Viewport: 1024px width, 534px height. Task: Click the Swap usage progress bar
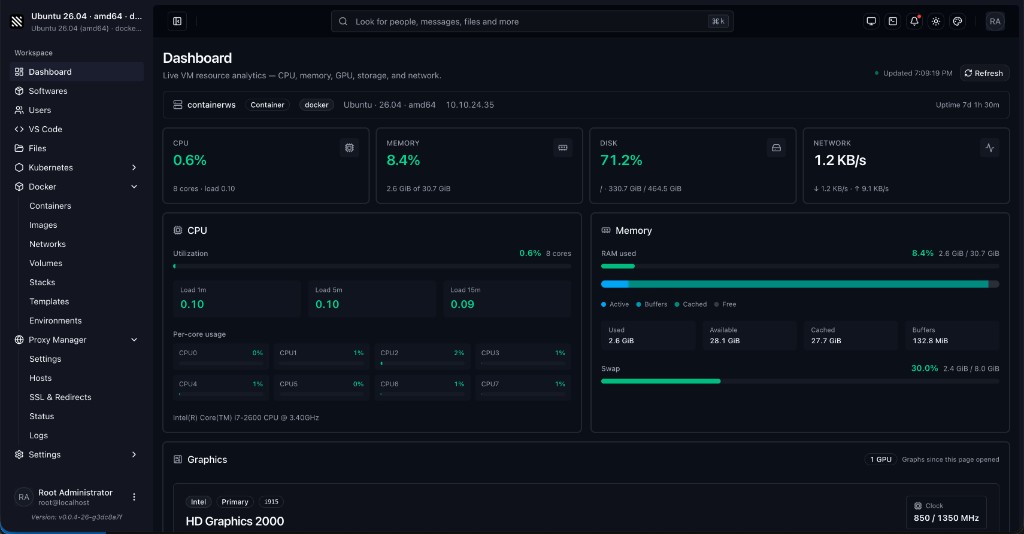pos(800,381)
